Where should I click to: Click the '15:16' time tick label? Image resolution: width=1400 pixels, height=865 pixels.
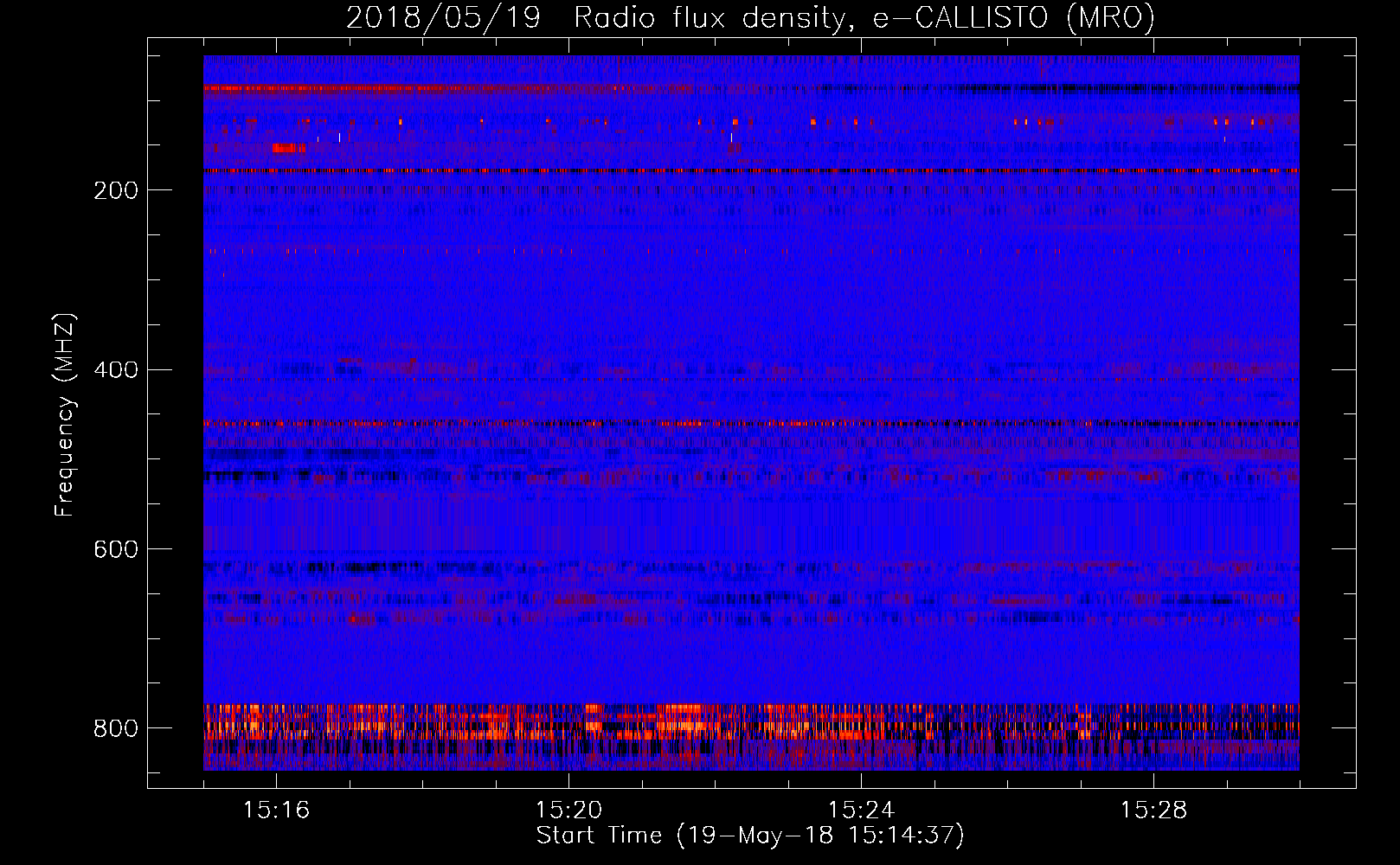coord(276,810)
